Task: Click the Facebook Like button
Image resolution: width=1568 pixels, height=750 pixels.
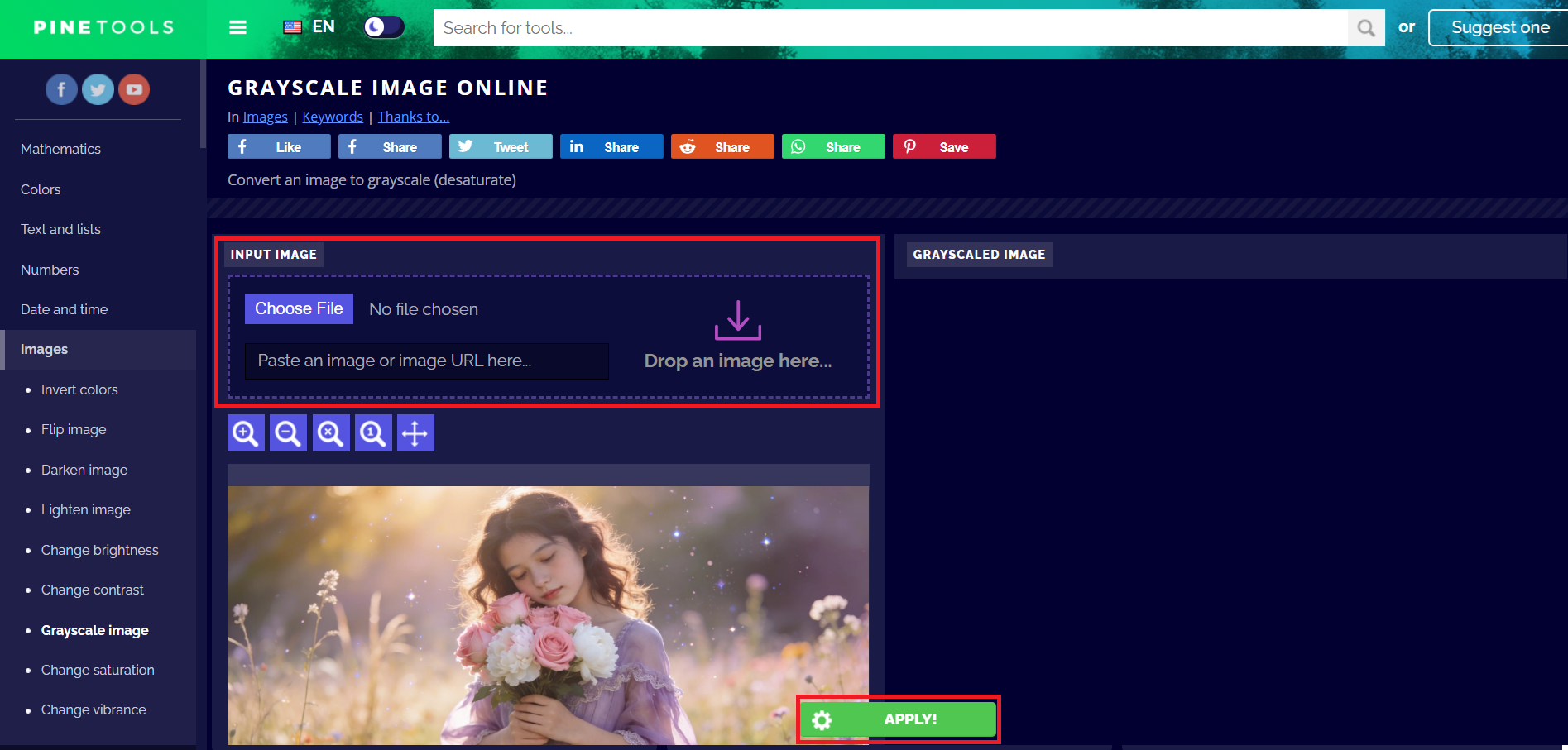Action: coord(279,146)
